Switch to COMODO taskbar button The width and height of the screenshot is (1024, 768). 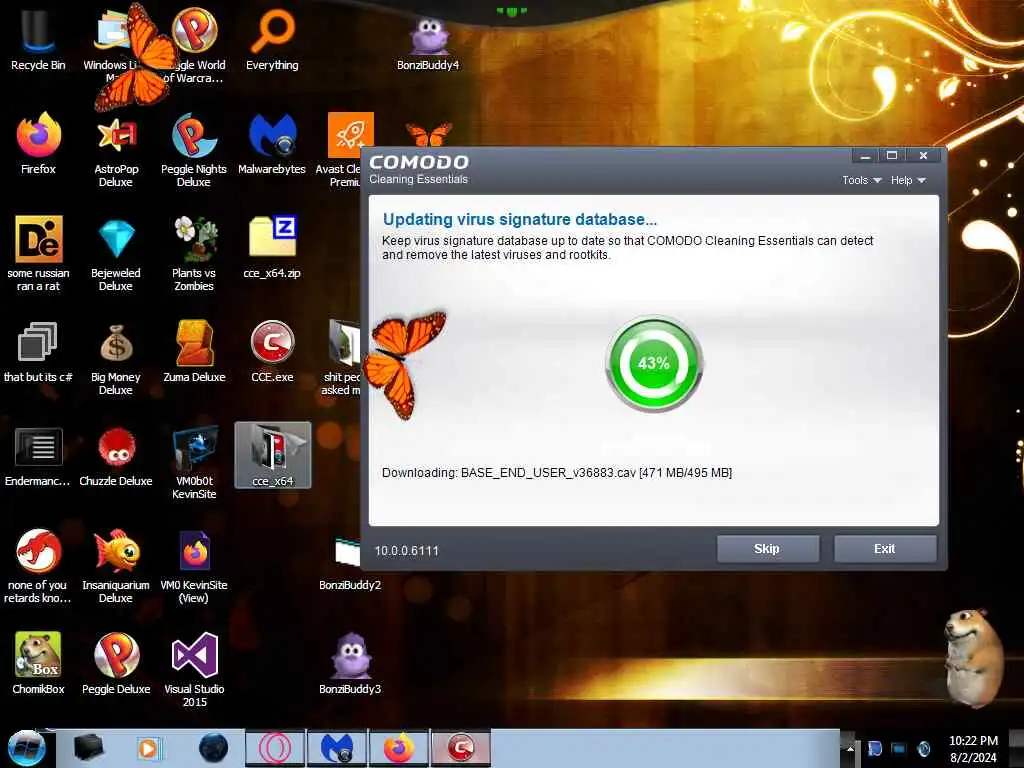coord(460,748)
